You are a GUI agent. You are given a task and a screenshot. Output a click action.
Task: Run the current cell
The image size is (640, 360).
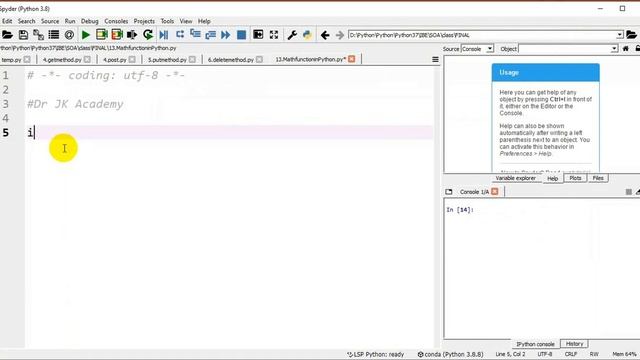coord(101,35)
